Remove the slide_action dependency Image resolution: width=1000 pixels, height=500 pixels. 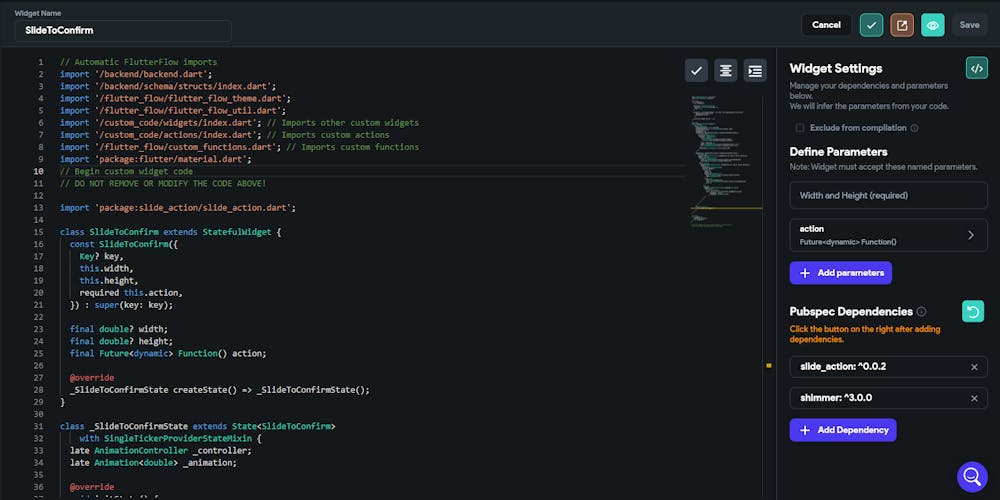[974, 367]
